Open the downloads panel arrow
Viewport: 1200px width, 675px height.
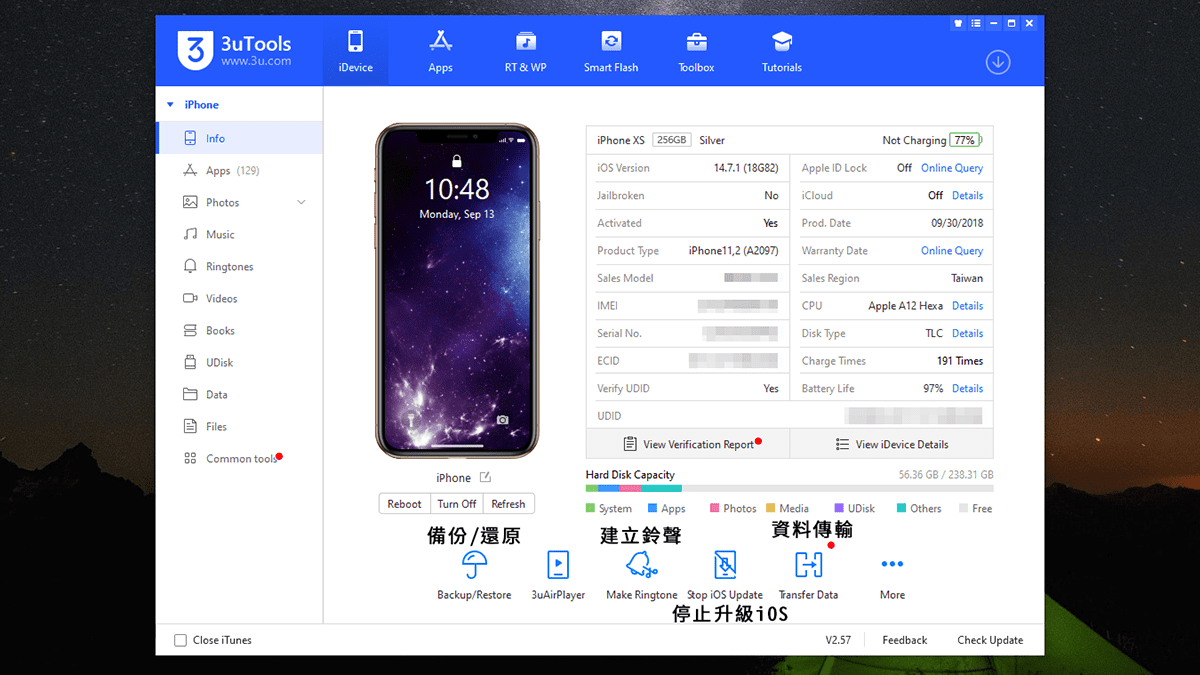(x=997, y=61)
